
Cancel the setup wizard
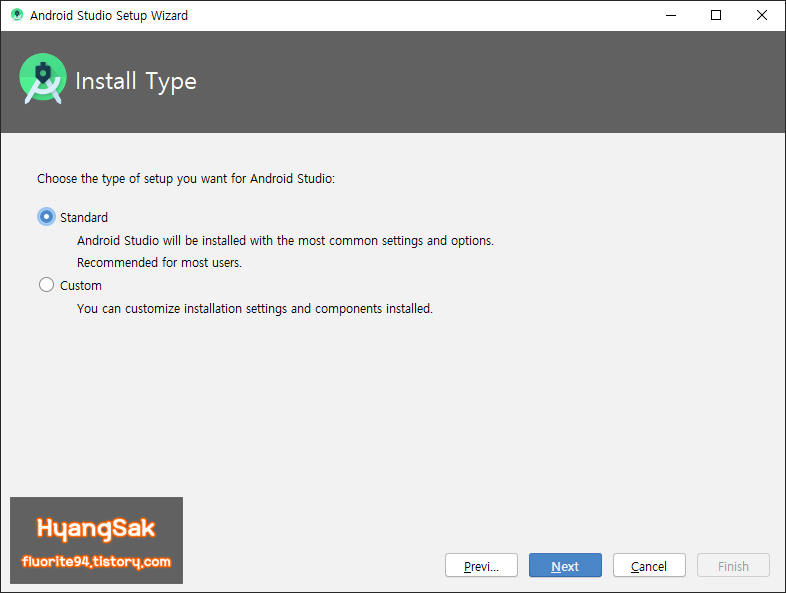649,565
